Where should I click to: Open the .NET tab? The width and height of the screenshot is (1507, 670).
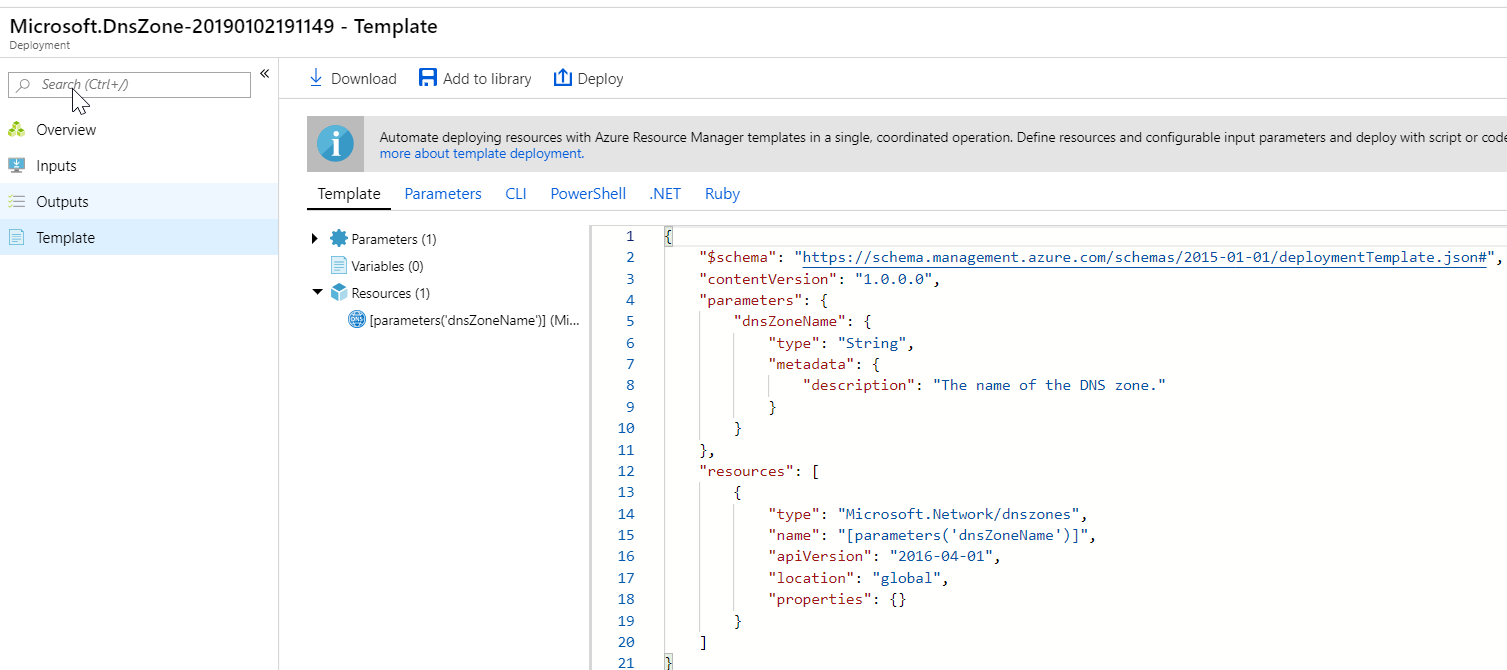(x=665, y=194)
